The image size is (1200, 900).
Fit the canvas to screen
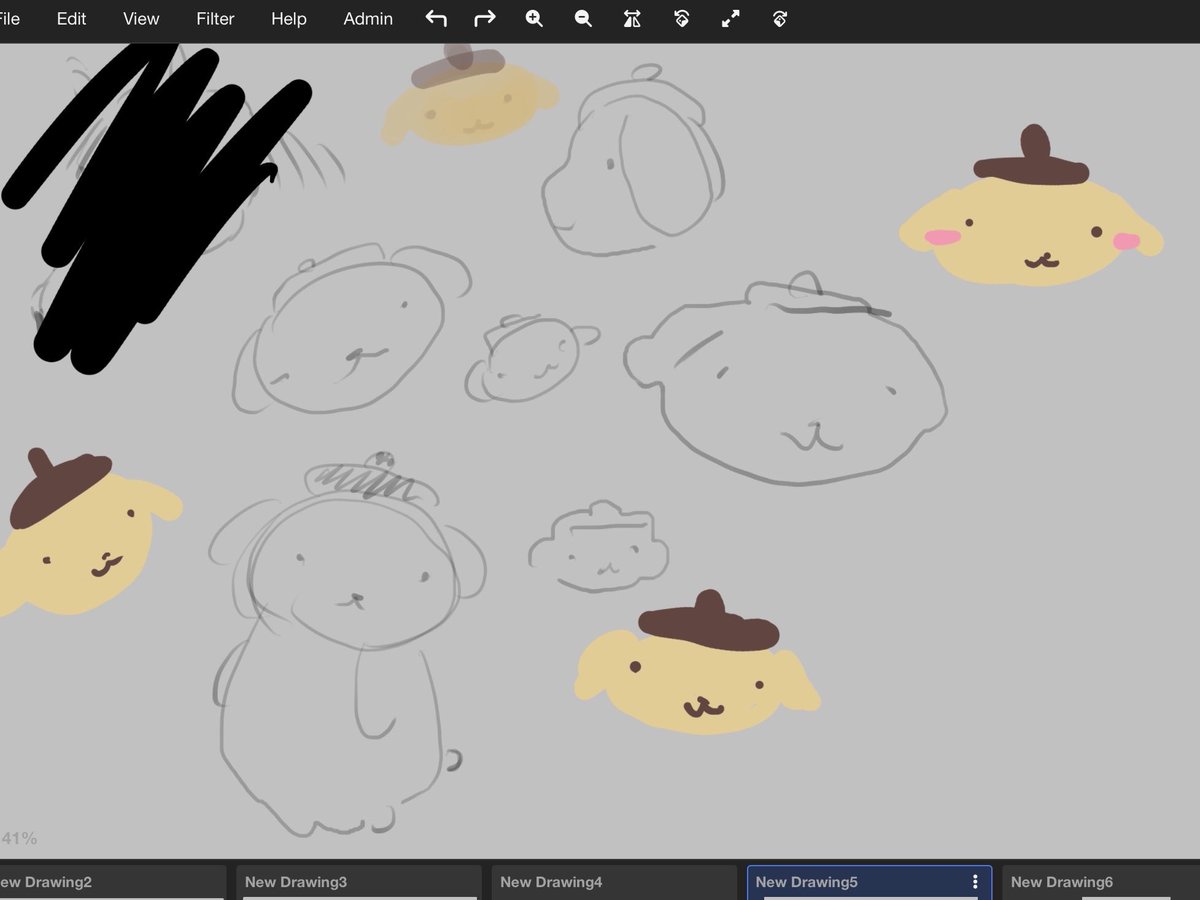click(x=731, y=19)
